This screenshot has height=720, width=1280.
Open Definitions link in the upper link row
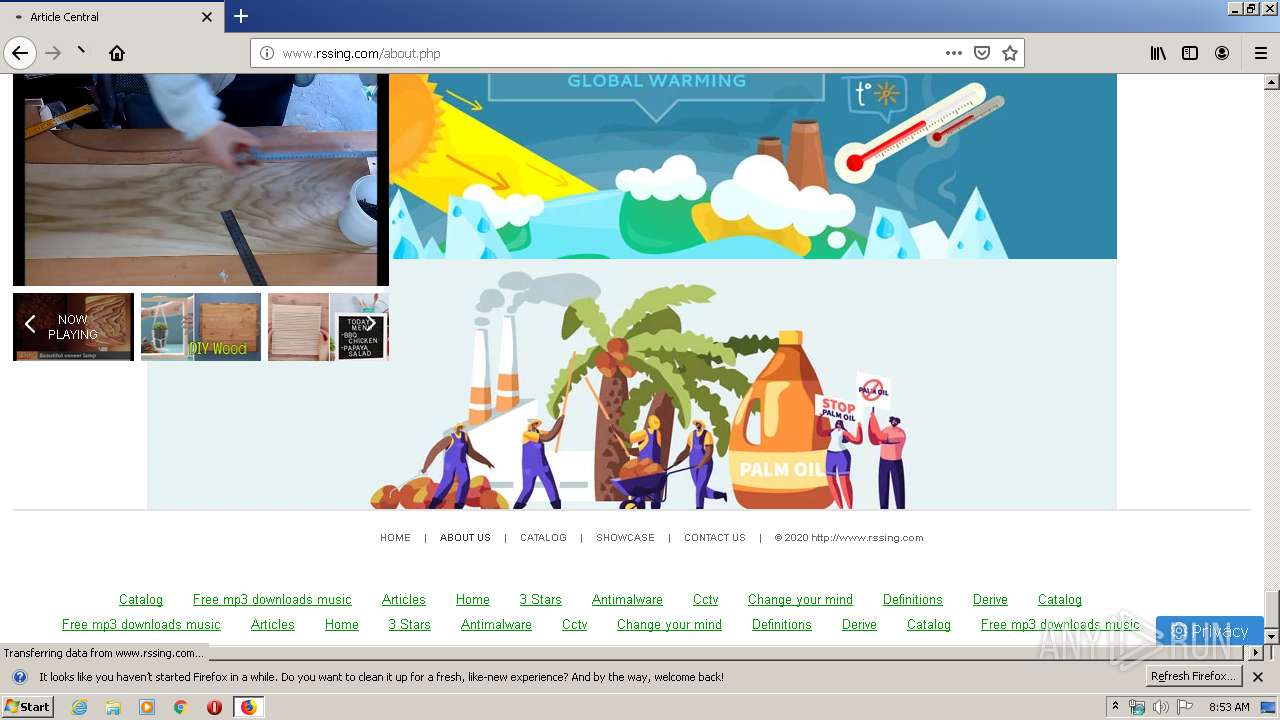[913, 600]
